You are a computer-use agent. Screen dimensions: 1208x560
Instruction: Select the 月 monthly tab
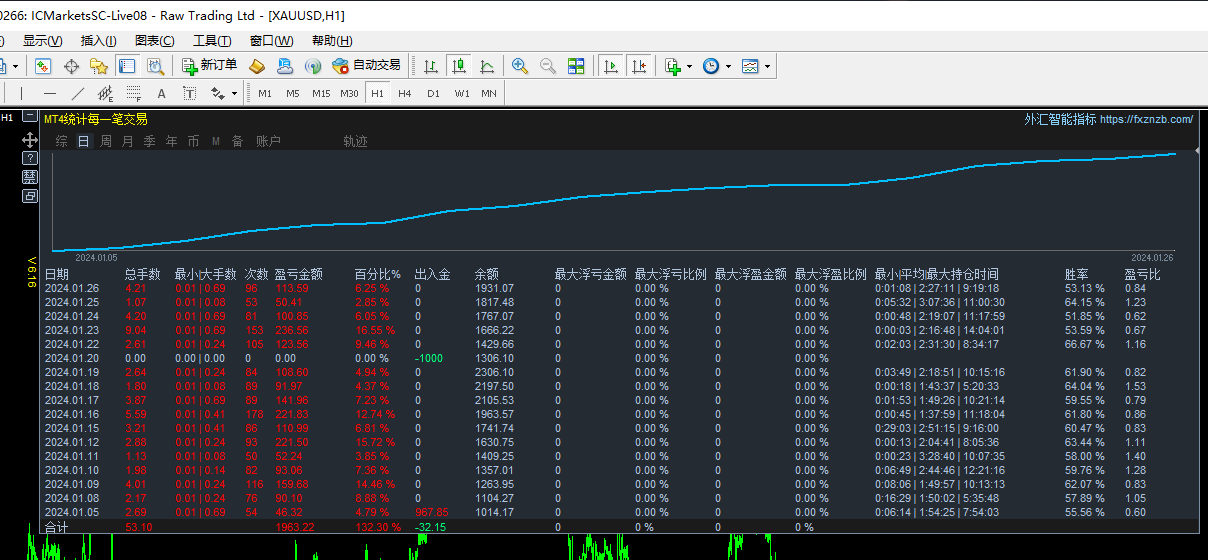[127, 141]
